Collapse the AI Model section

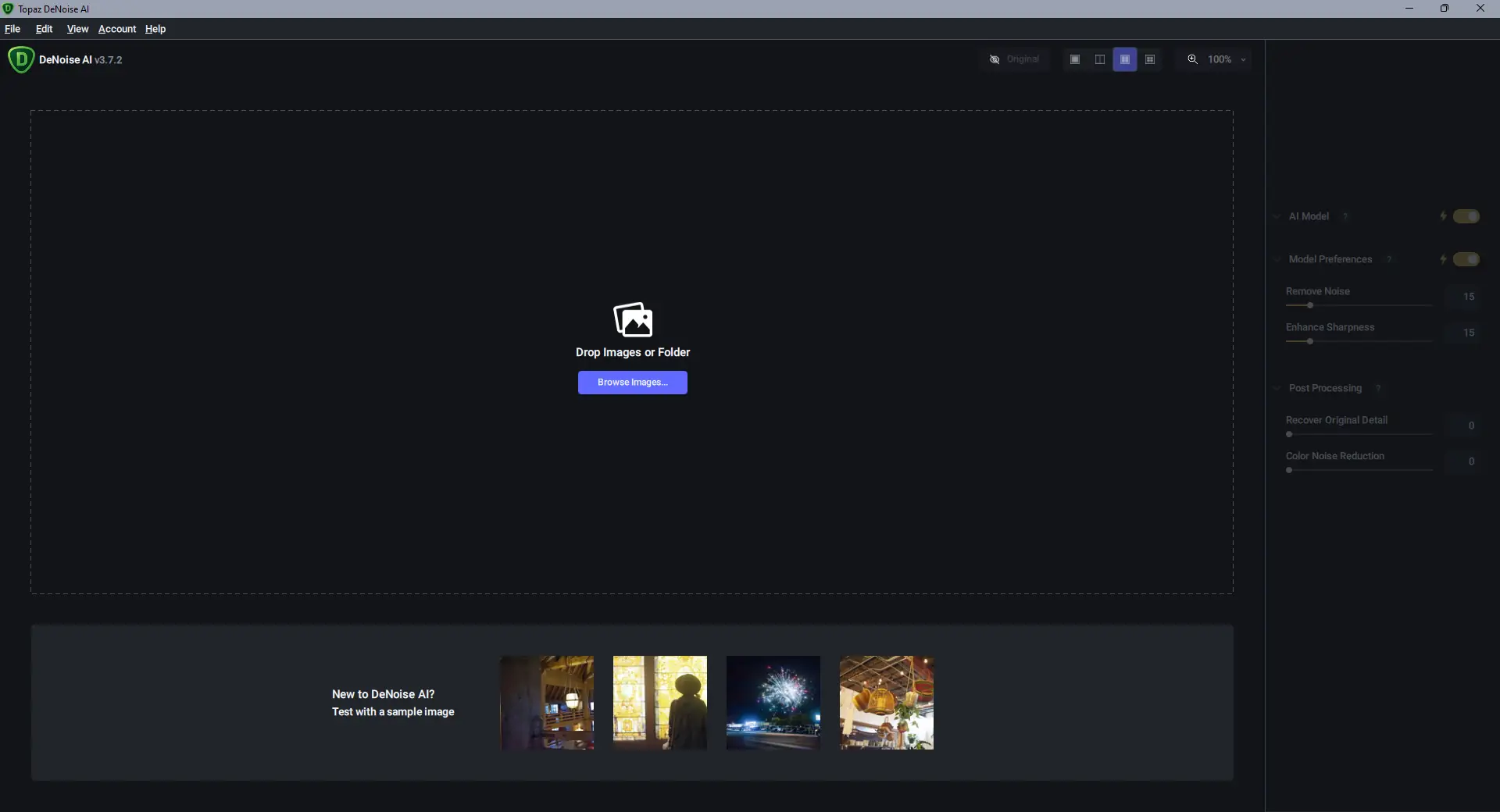click(1277, 216)
